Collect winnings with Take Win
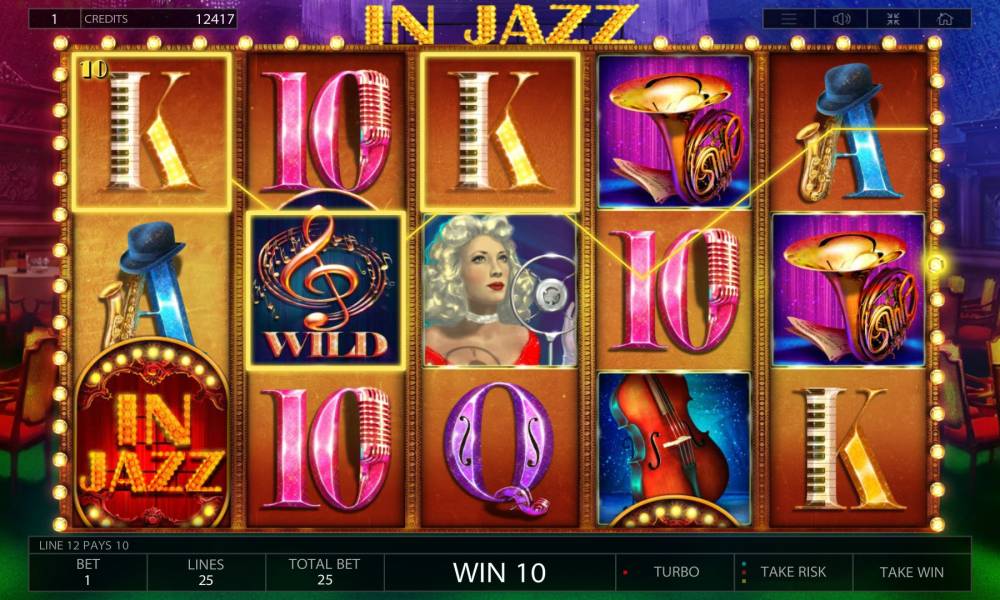The width and height of the screenshot is (1000, 600). pyautogui.click(x=911, y=572)
